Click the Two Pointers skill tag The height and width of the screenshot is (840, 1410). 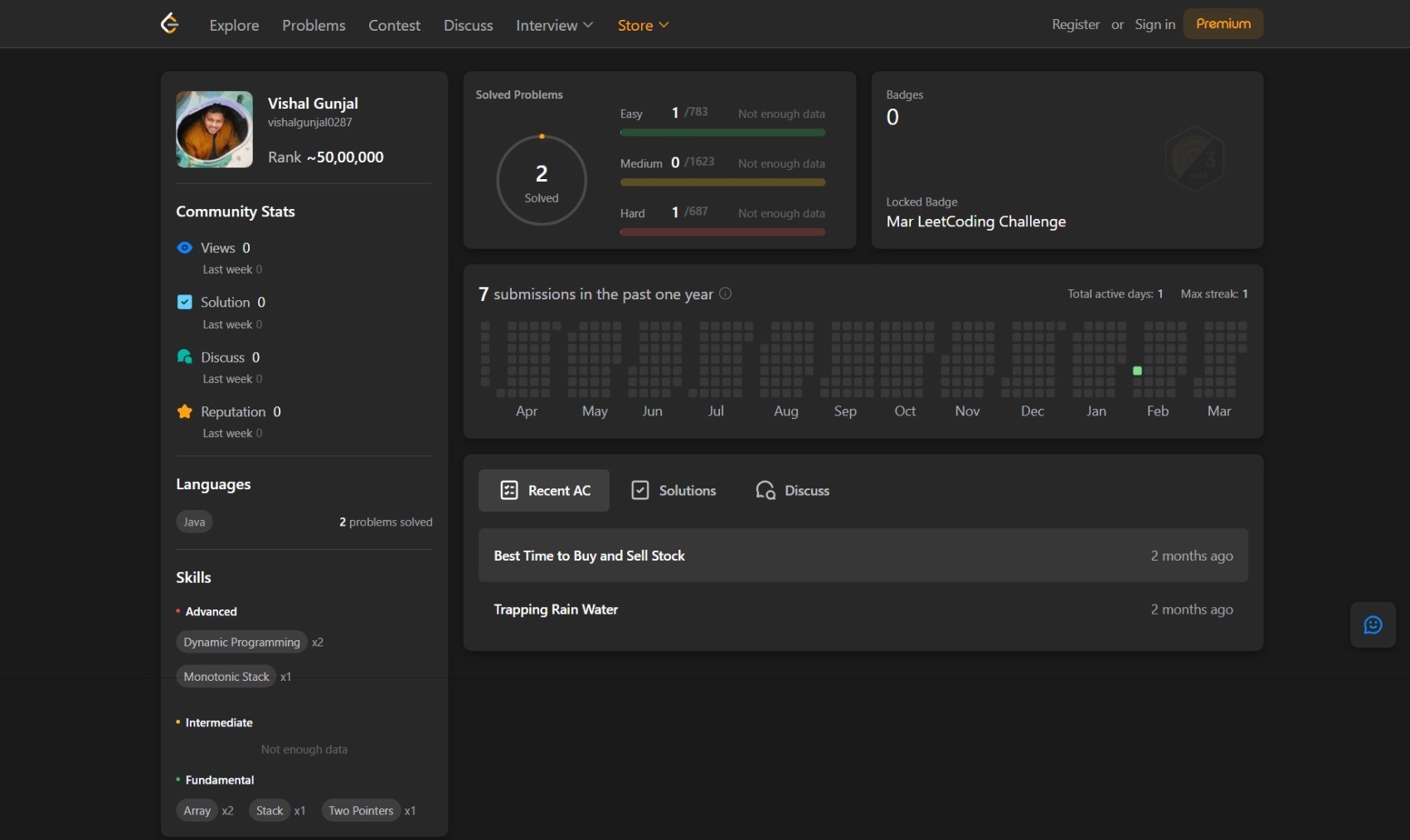[361, 810]
